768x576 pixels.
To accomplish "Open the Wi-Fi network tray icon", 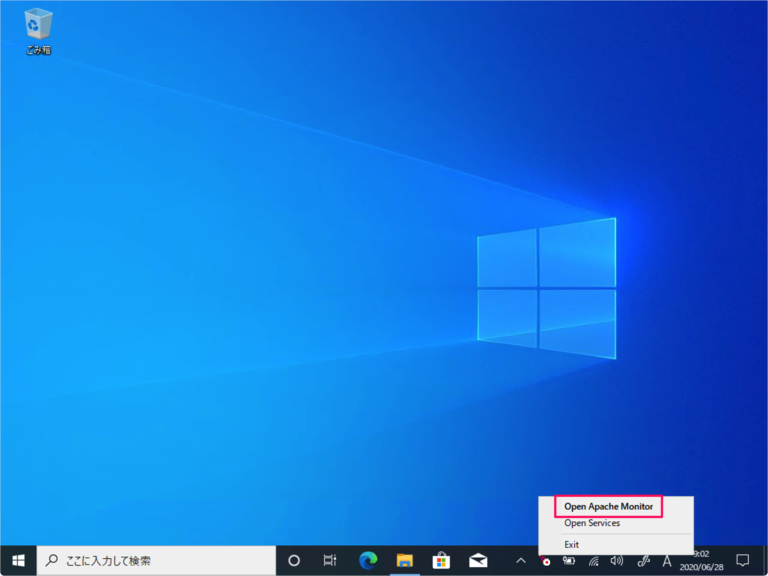I will coord(594,560).
